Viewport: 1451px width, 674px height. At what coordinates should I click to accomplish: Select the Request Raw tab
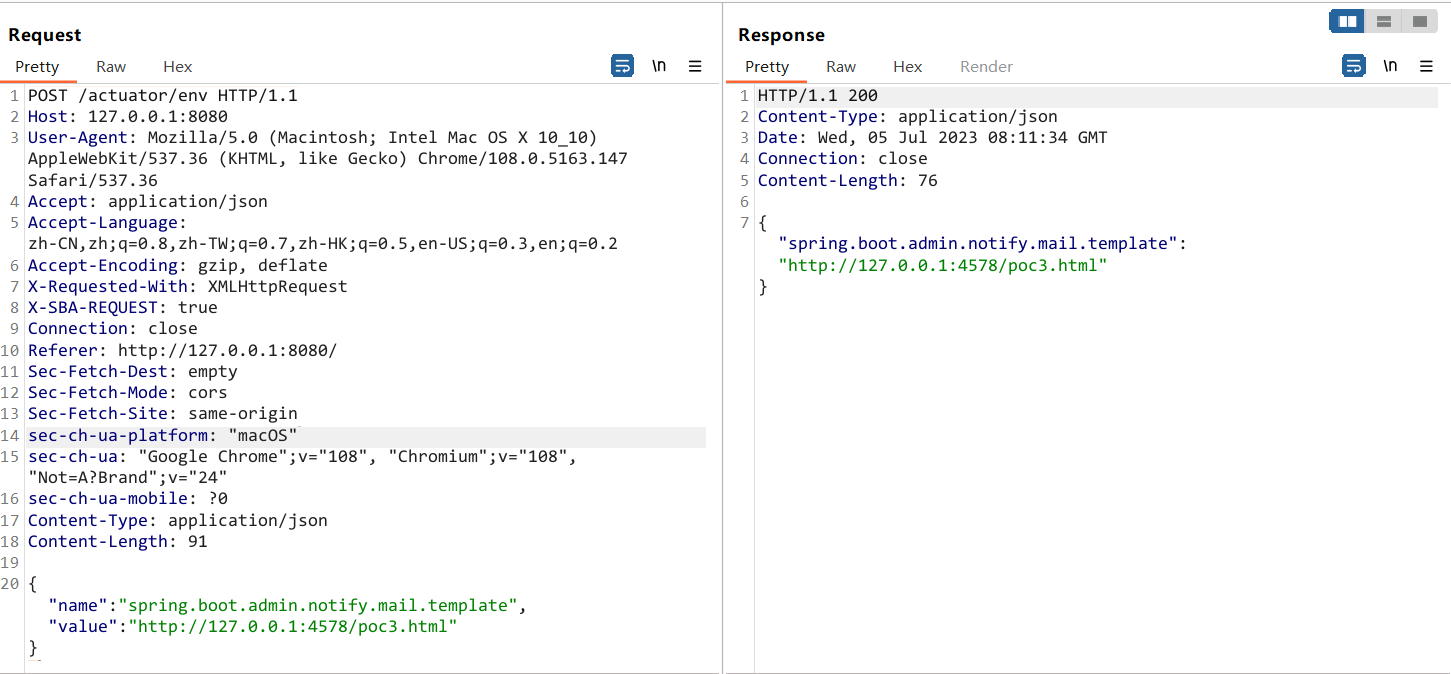(111, 67)
